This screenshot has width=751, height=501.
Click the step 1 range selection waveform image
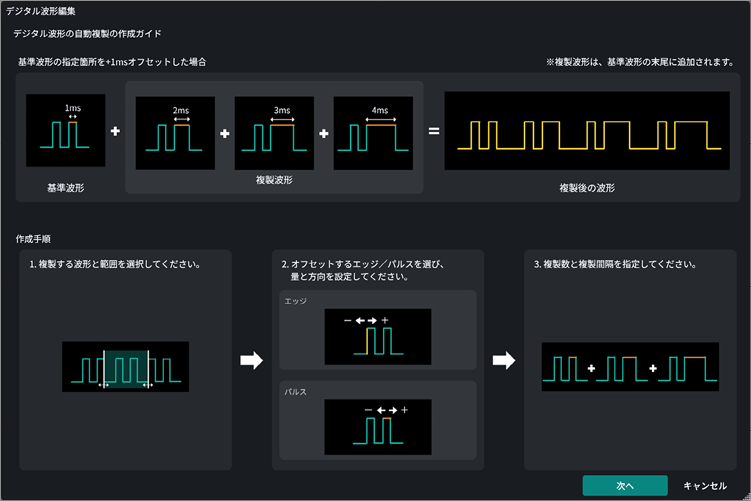pos(125,366)
